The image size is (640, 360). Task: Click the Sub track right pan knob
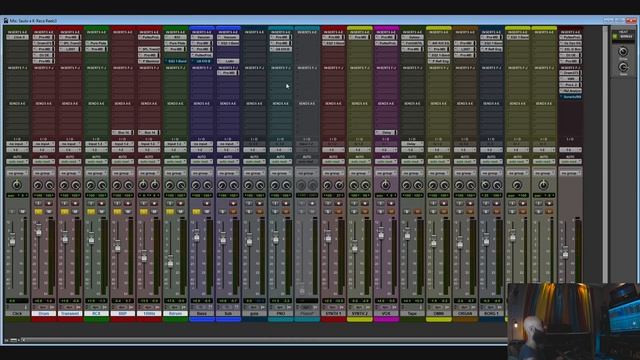click(234, 185)
